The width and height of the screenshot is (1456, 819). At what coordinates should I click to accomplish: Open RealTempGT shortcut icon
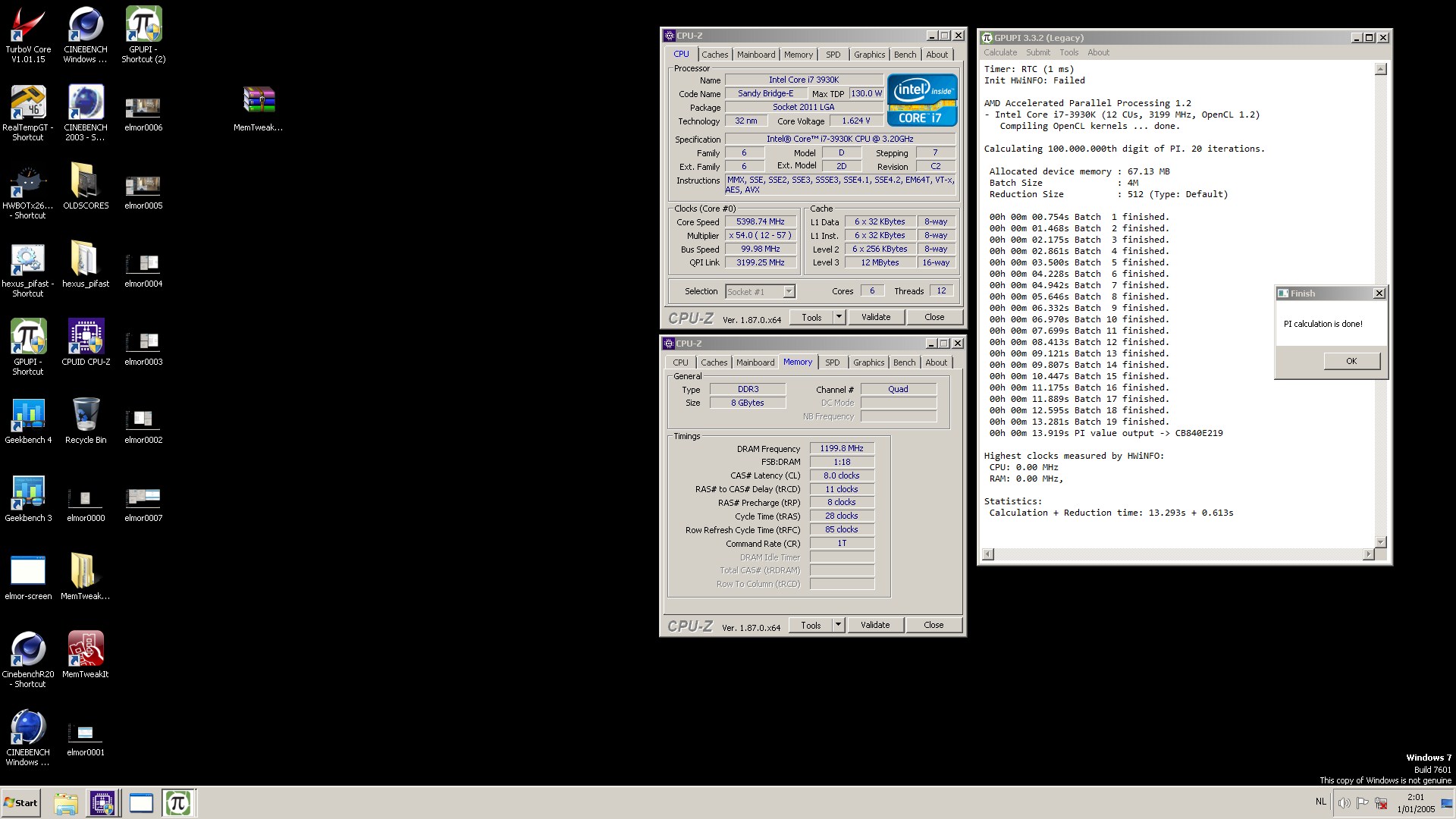[28, 112]
